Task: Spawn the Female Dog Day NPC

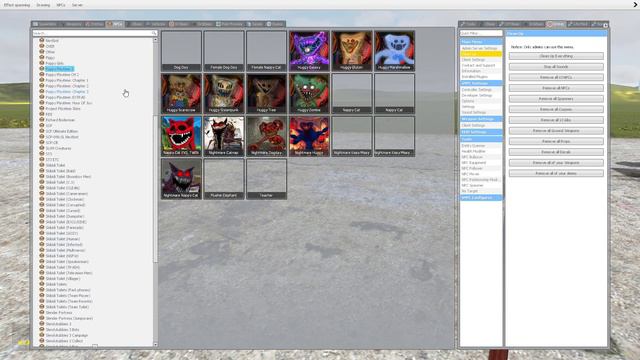Action: [224, 51]
